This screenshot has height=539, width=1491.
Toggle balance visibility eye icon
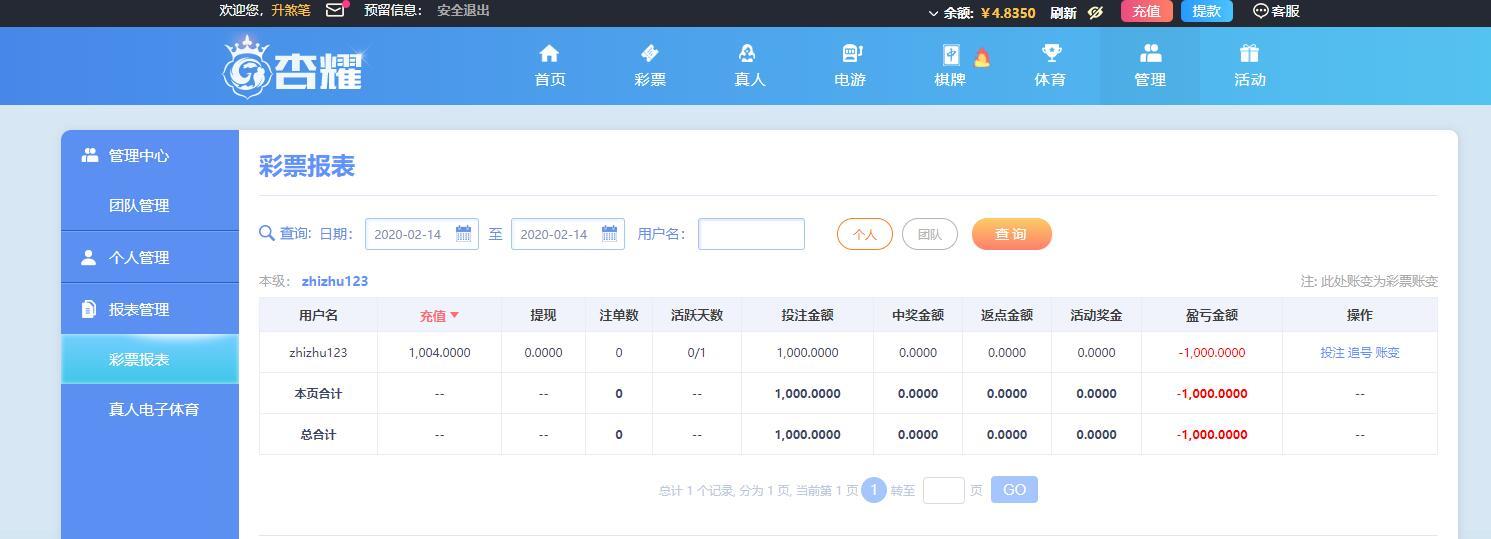(1095, 12)
